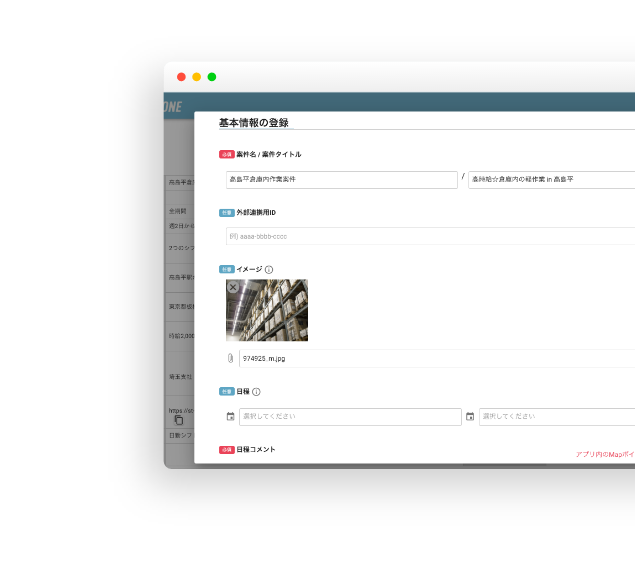Click the warehouse image thumbnail

pyautogui.click(x=267, y=310)
